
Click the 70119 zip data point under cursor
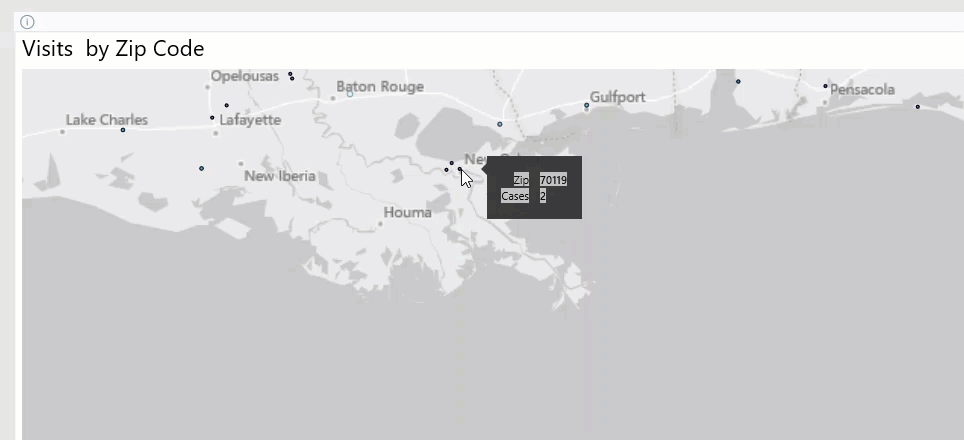459,169
